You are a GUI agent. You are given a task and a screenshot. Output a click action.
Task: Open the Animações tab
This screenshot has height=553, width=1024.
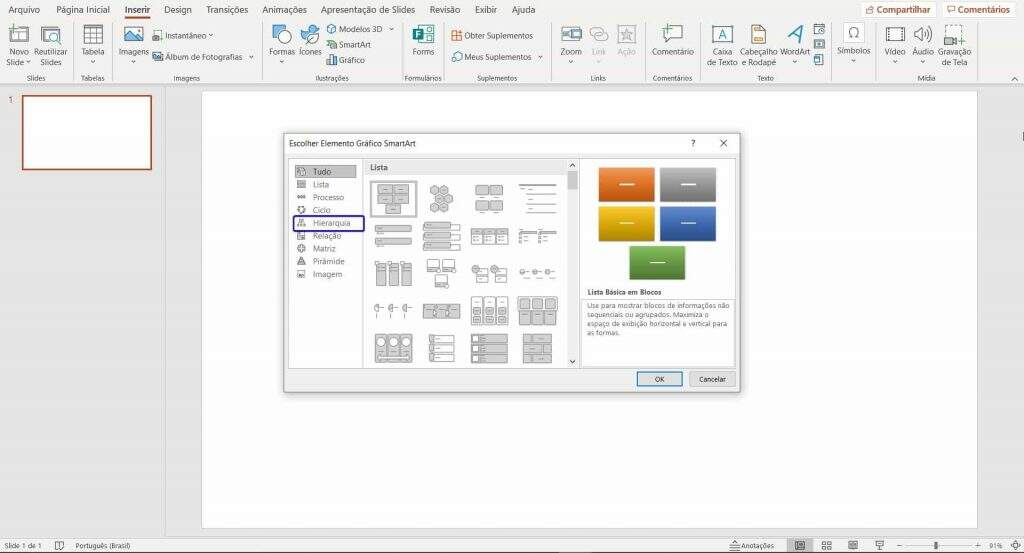click(x=284, y=10)
